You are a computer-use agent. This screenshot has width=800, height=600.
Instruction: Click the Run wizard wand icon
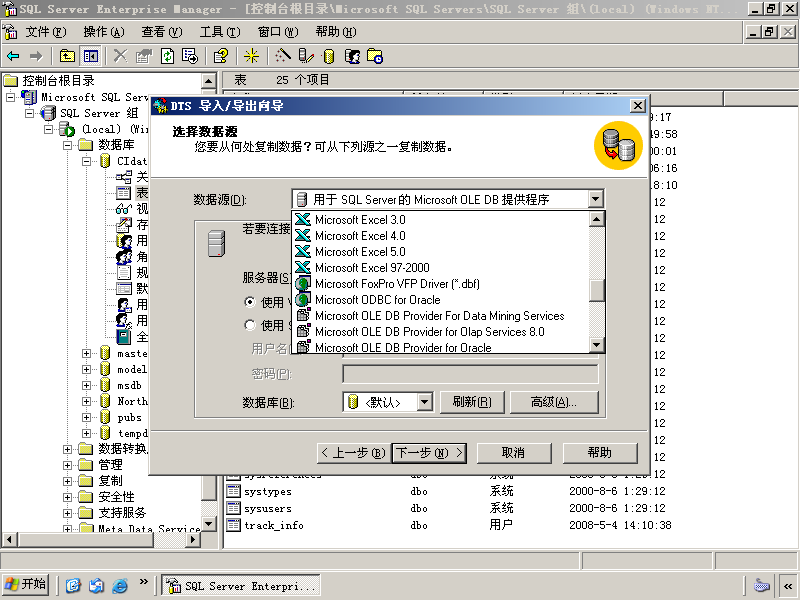pyautogui.click(x=283, y=56)
